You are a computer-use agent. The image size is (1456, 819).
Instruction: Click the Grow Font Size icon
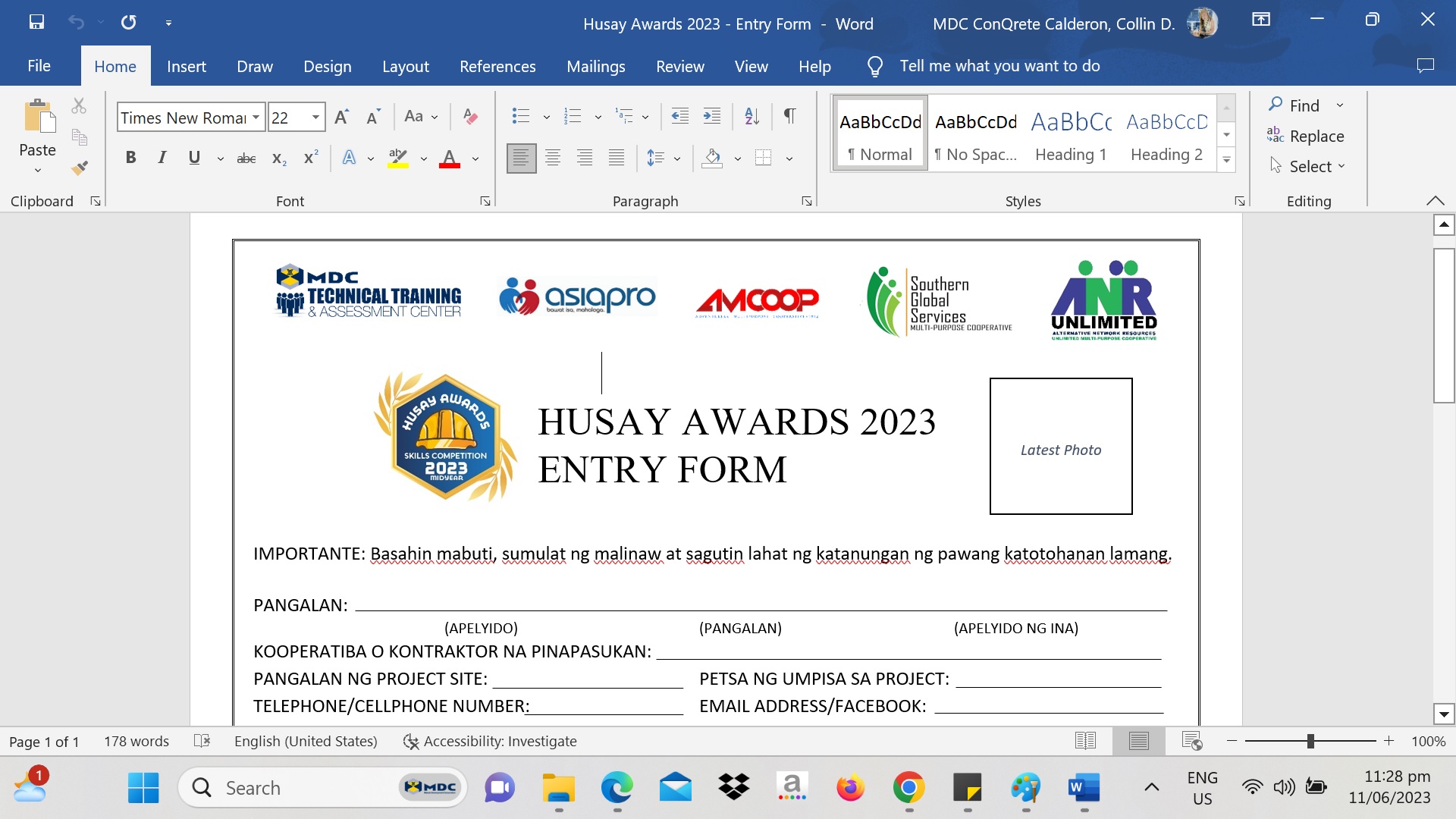pyautogui.click(x=341, y=117)
